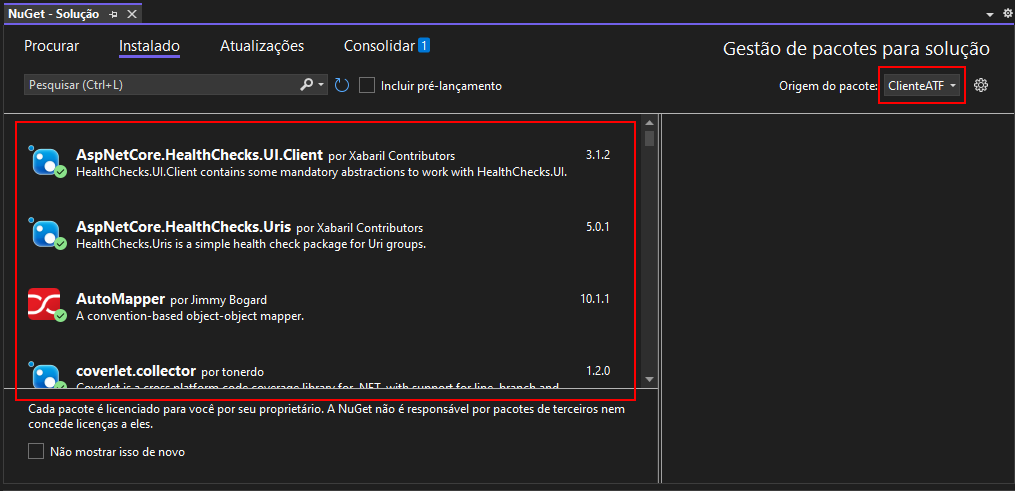Click version 3.1.2 text

pos(598,155)
